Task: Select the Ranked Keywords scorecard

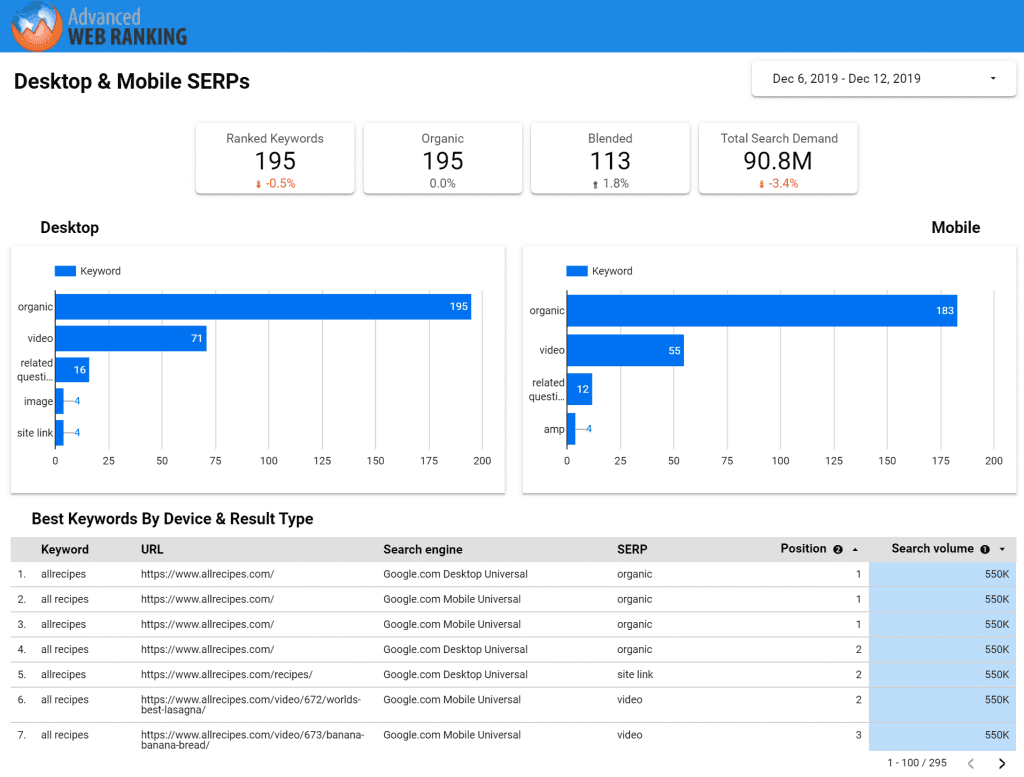Action: (x=275, y=159)
